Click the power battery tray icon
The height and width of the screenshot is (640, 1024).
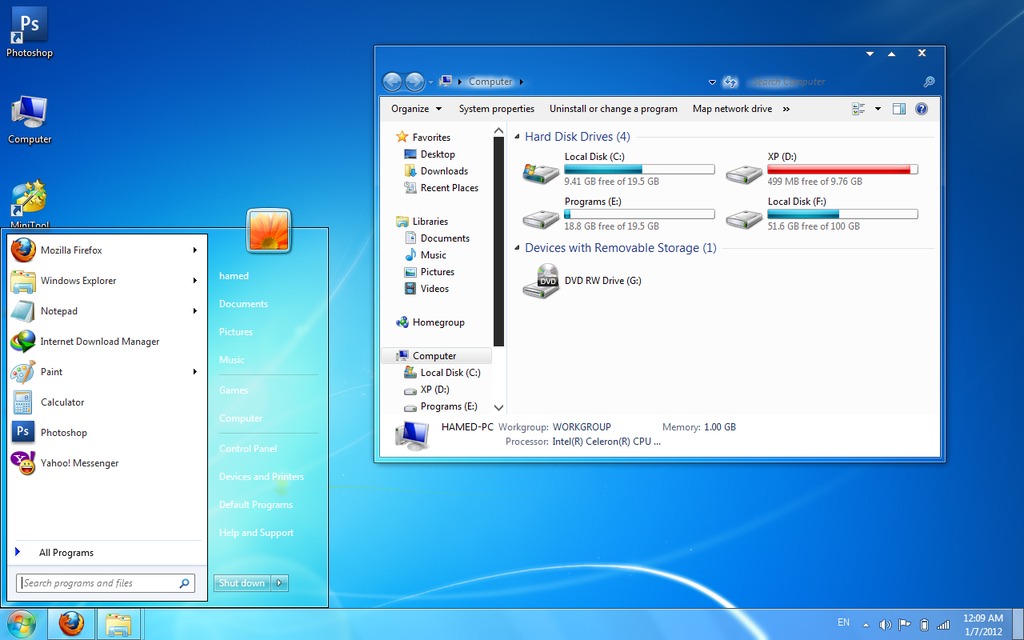tap(924, 625)
